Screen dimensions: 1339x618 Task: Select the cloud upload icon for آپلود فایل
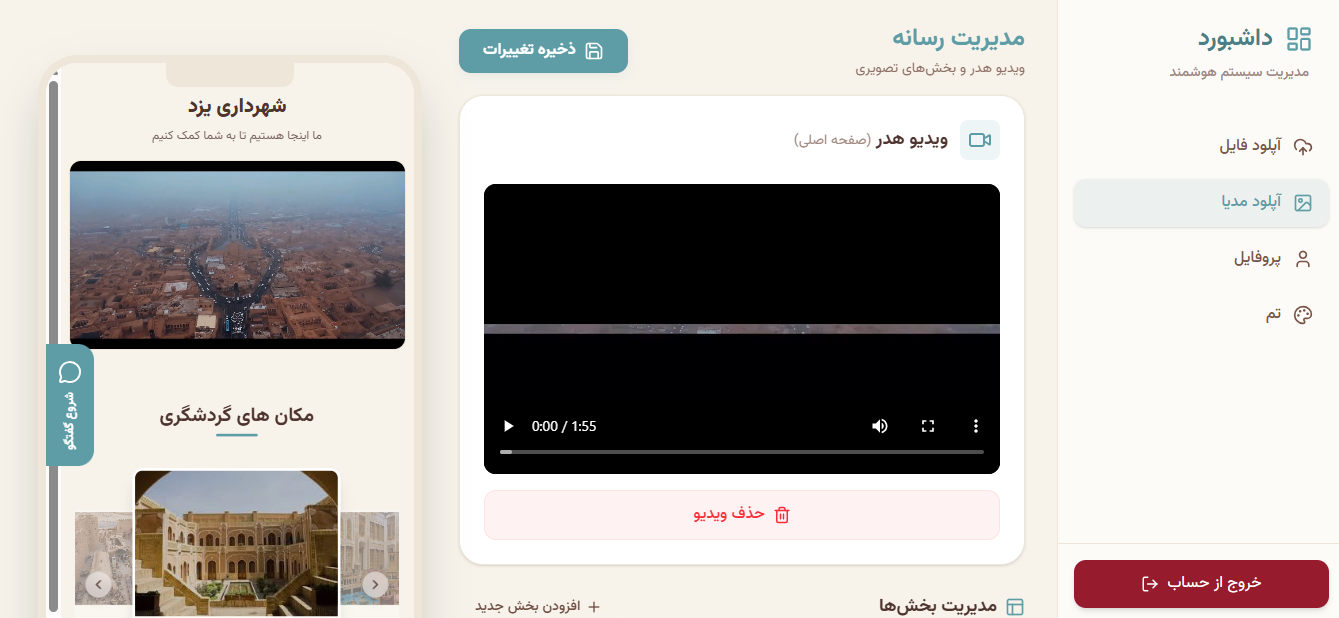tap(1303, 147)
